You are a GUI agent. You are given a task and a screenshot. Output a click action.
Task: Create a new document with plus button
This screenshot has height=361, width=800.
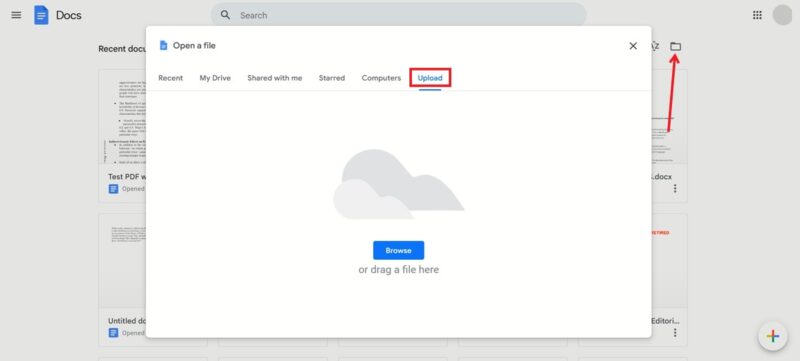pos(772,336)
